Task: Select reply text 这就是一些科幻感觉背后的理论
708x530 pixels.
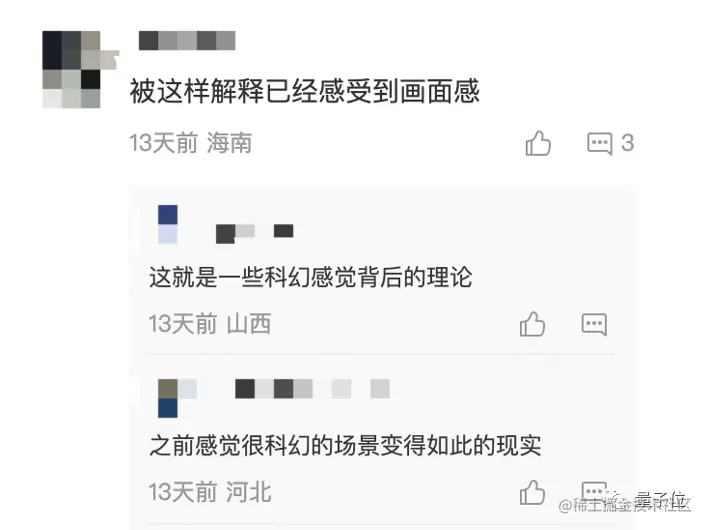Action: [311, 277]
